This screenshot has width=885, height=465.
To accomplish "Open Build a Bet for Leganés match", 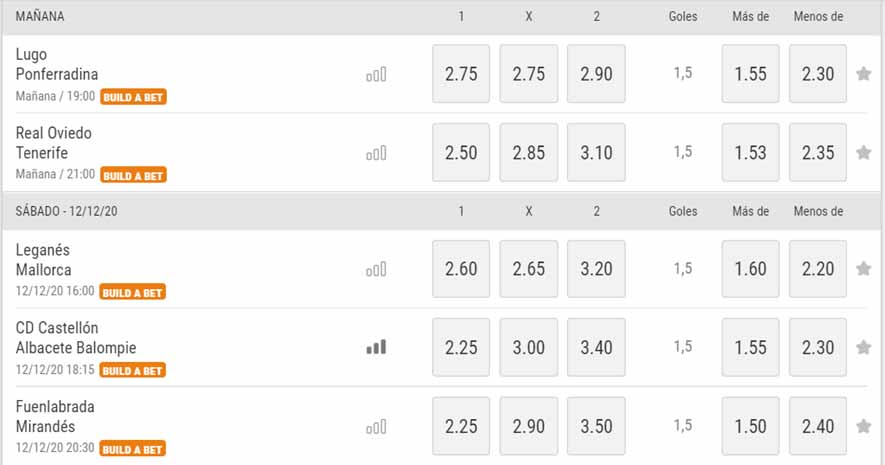I will 133,292.
